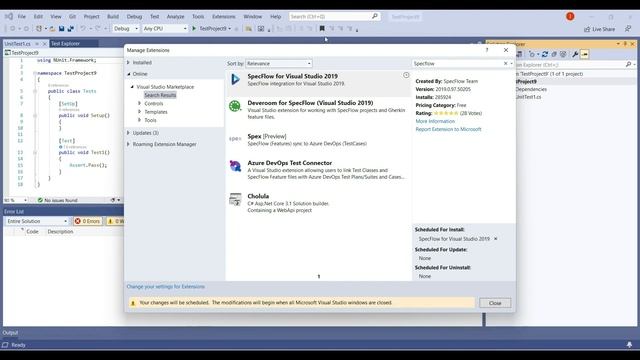
Task: Toggle the 0 Errors filter in Error List
Action: [87, 221]
